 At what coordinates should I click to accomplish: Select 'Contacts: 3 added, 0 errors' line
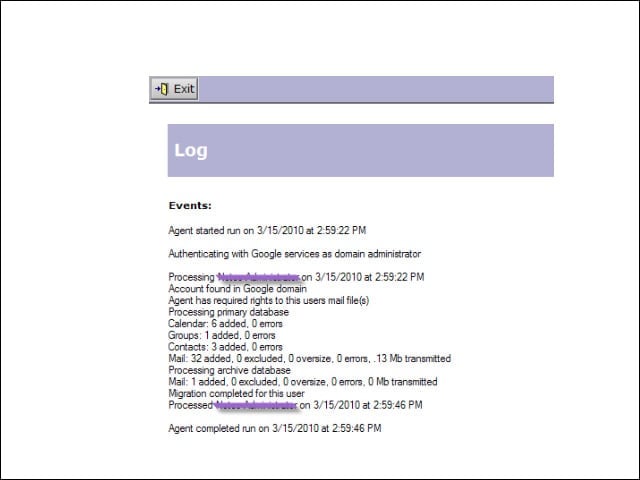point(225,347)
